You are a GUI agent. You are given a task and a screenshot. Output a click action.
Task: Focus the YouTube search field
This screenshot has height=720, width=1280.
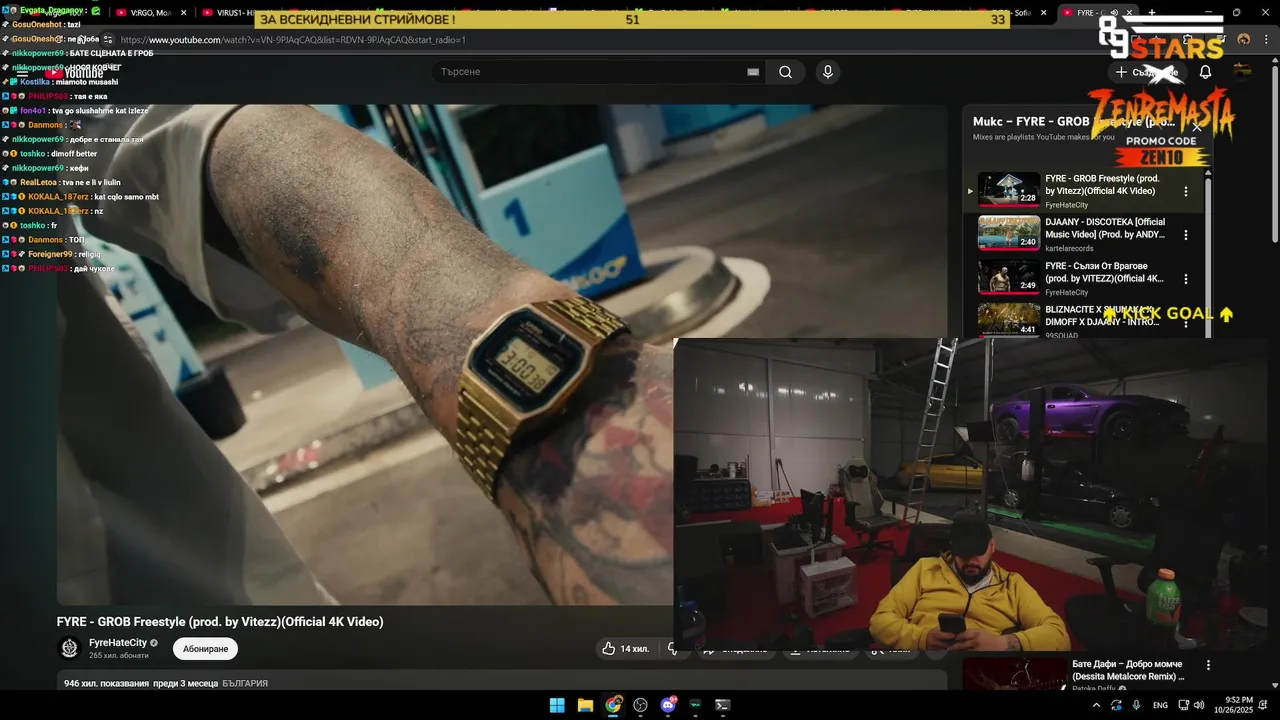click(590, 72)
